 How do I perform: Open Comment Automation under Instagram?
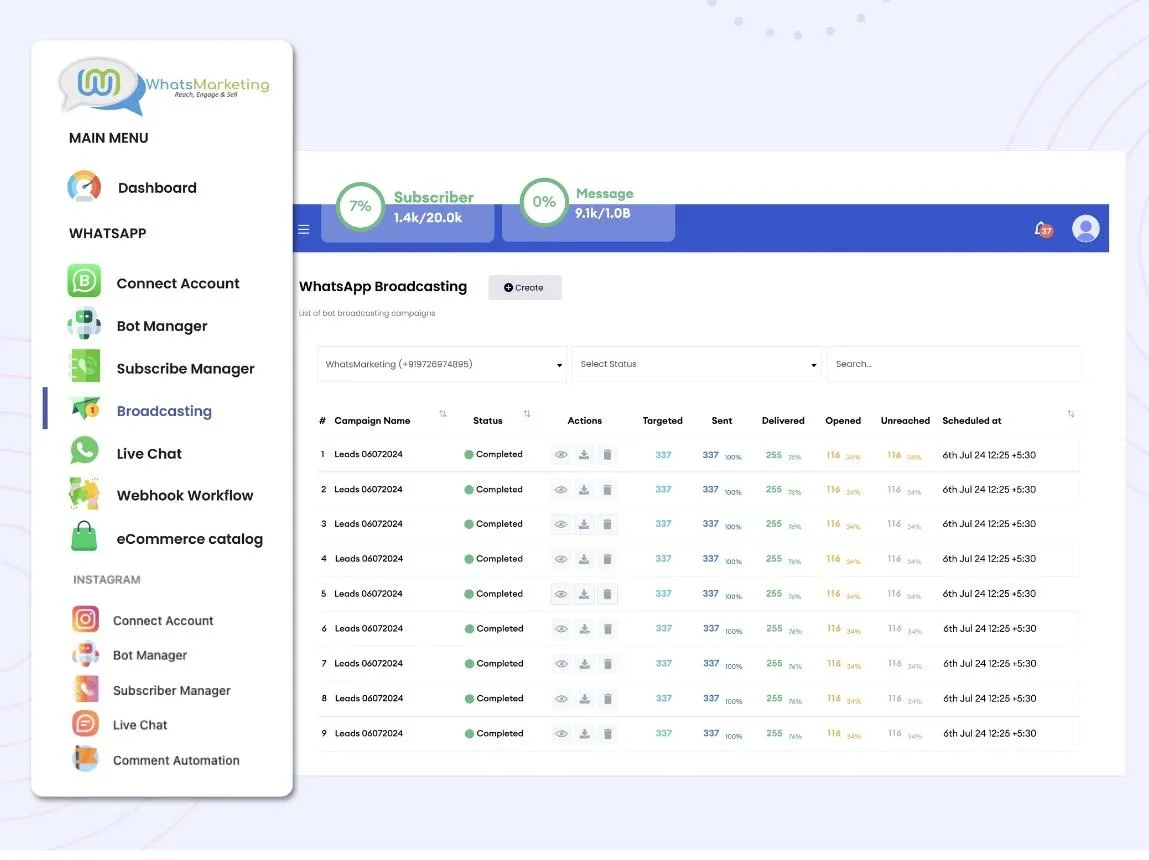[176, 761]
